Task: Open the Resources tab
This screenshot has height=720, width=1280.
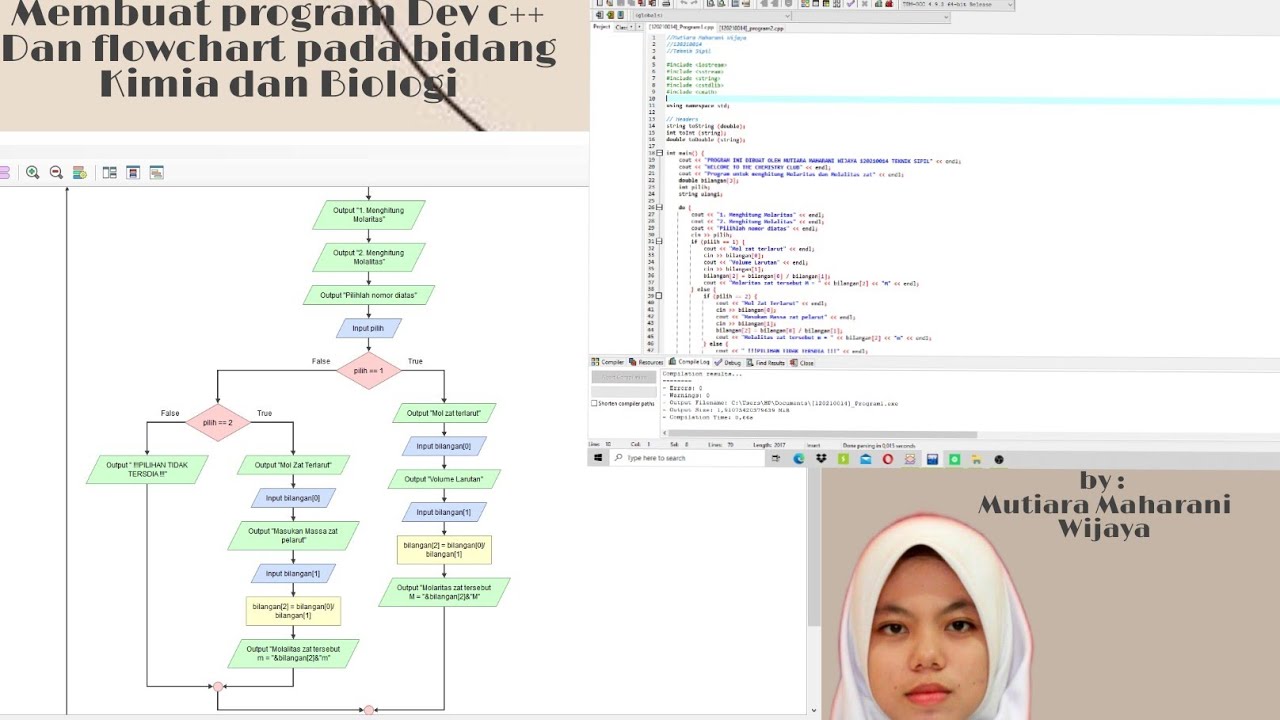Action: 646,362
